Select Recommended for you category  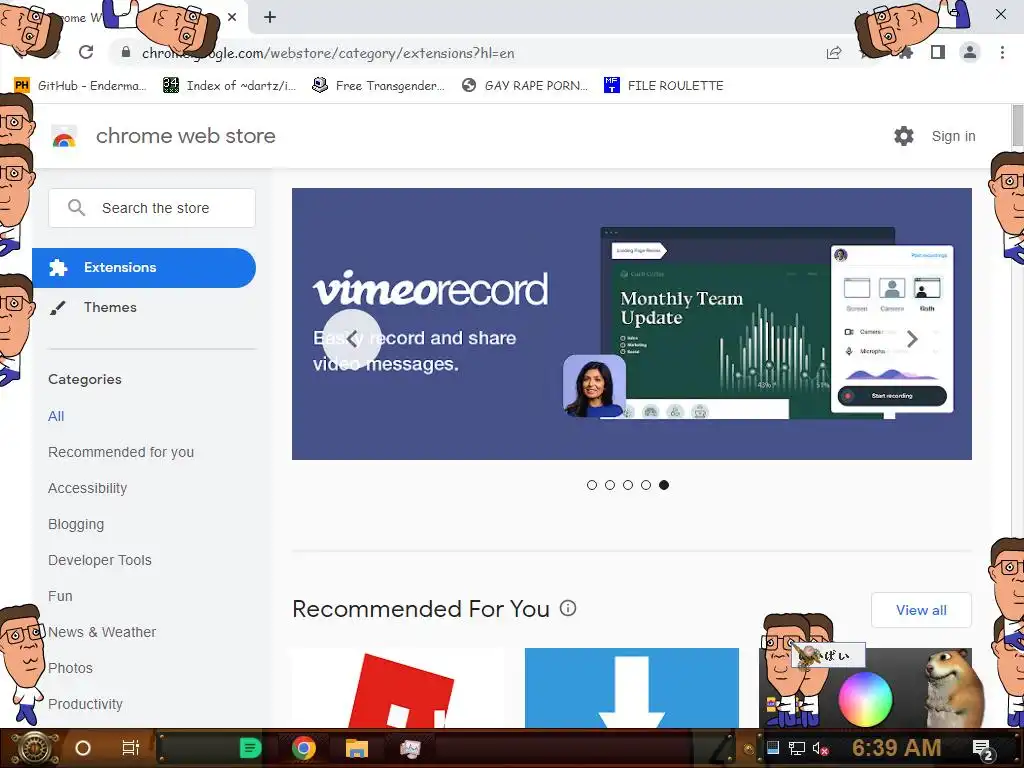121,452
